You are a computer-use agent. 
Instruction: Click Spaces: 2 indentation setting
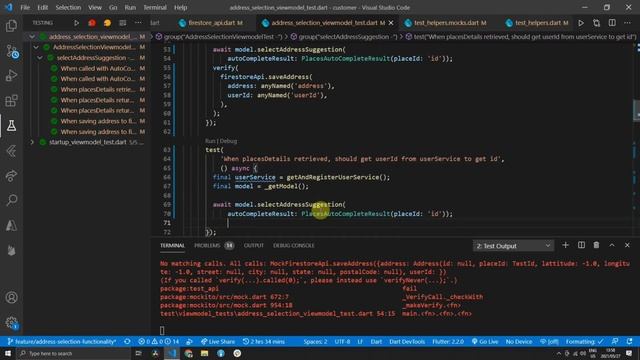pos(315,342)
